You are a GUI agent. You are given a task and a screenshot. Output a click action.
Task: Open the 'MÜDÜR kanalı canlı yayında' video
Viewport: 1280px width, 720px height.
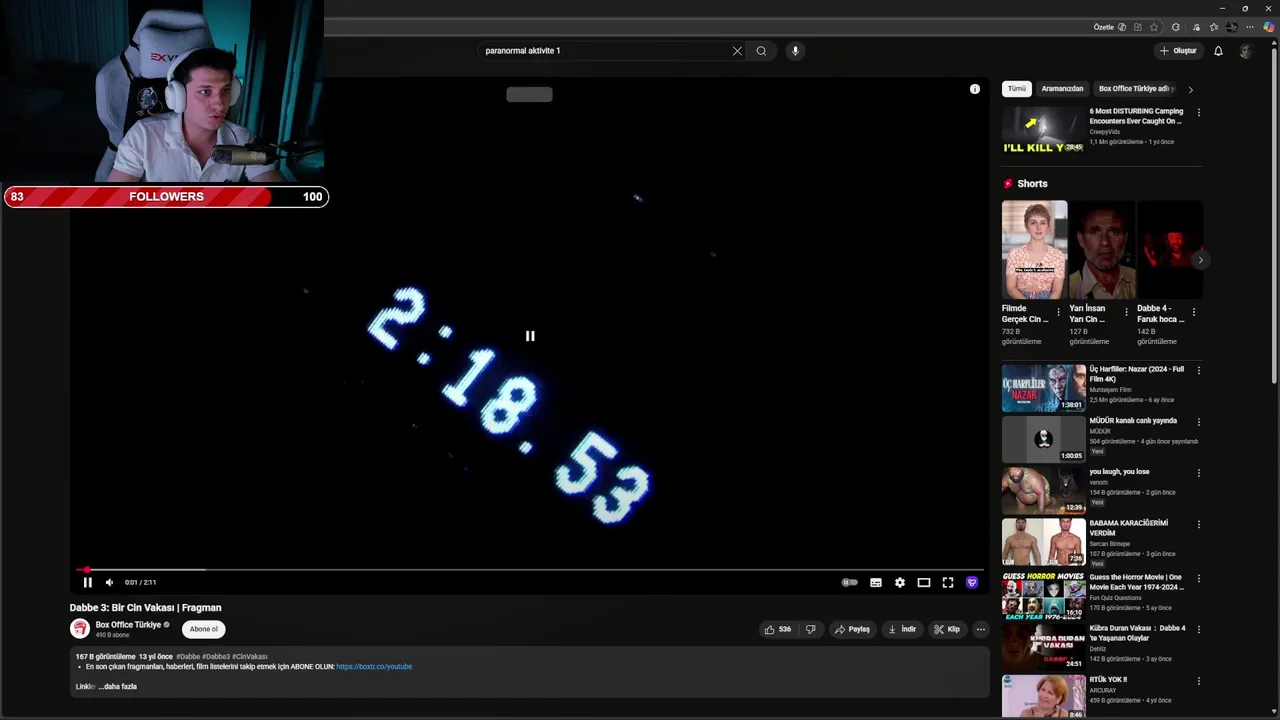(1044, 439)
